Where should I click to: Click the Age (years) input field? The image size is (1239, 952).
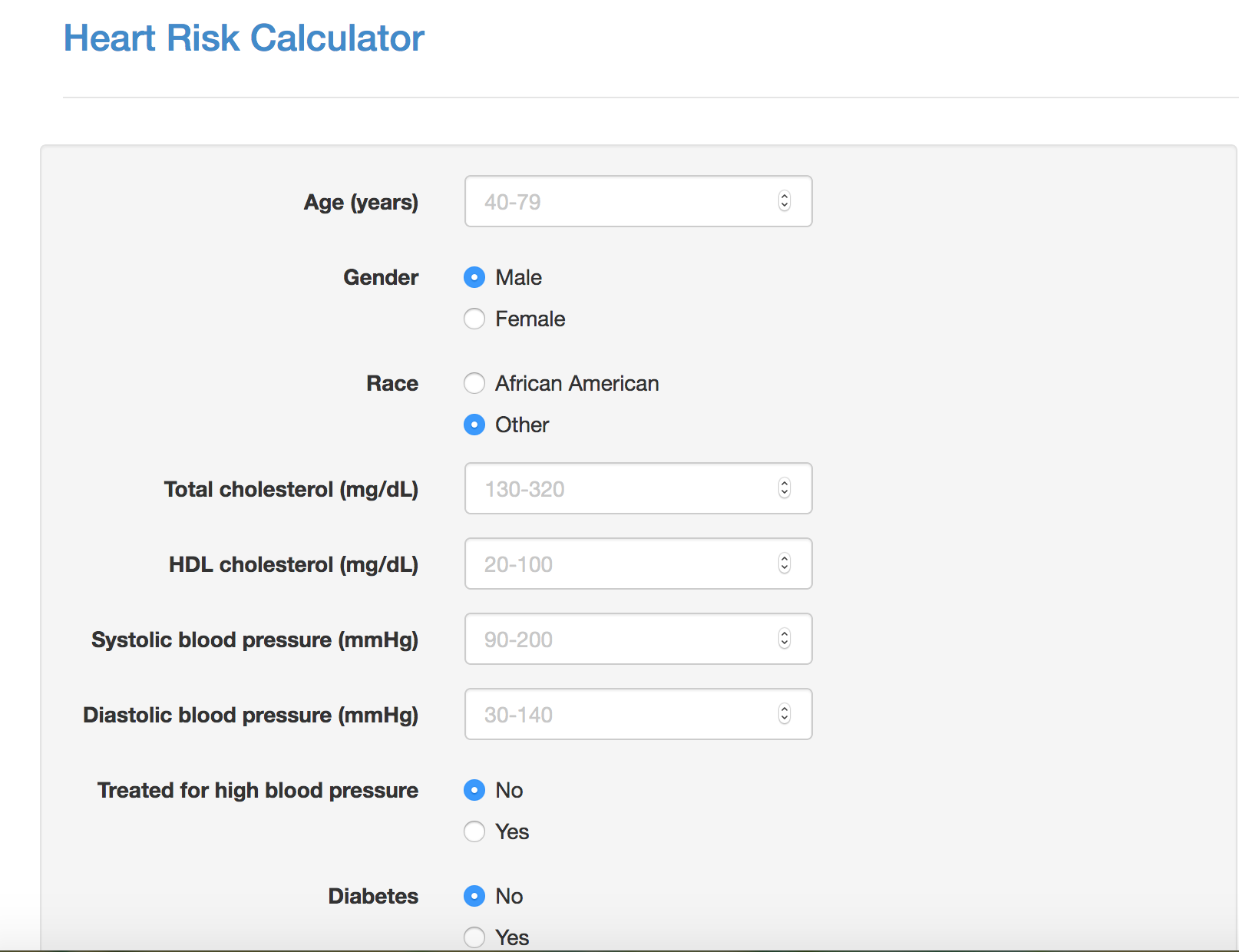click(638, 201)
